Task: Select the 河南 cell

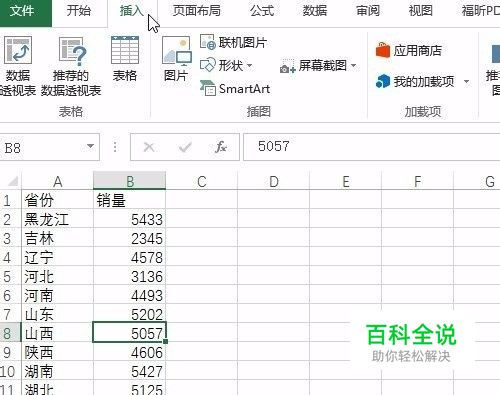Action: [x=57, y=295]
